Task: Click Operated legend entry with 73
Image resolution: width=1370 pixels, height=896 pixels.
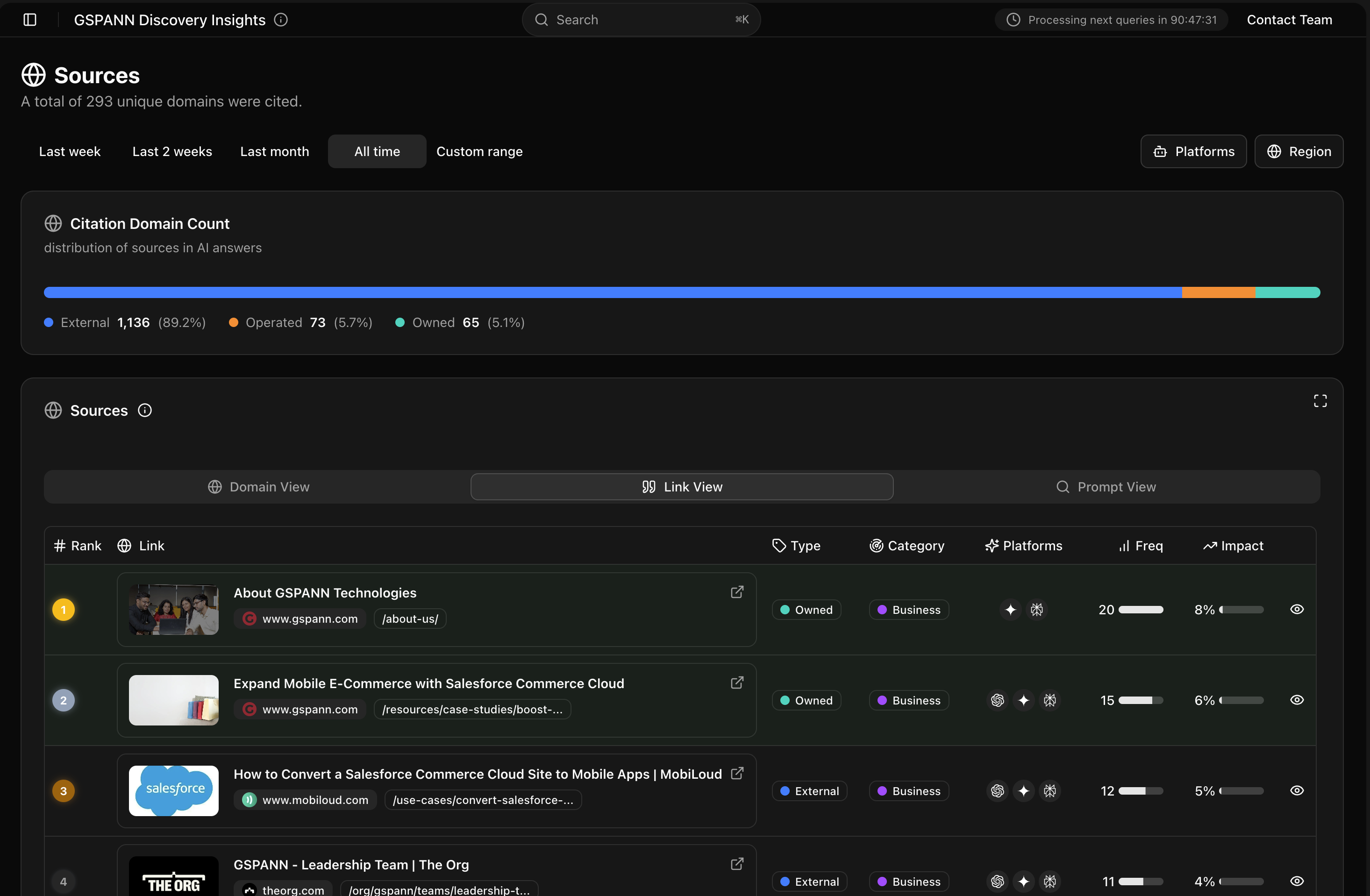Action: click(x=300, y=322)
